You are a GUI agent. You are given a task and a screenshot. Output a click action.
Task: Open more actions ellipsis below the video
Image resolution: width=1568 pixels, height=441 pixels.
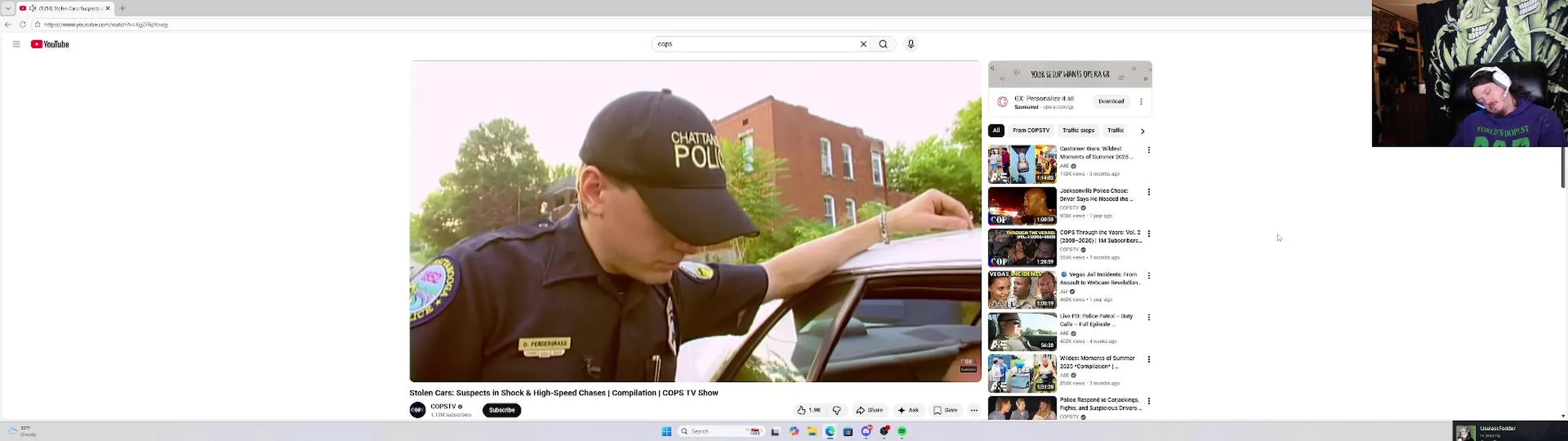click(x=974, y=410)
